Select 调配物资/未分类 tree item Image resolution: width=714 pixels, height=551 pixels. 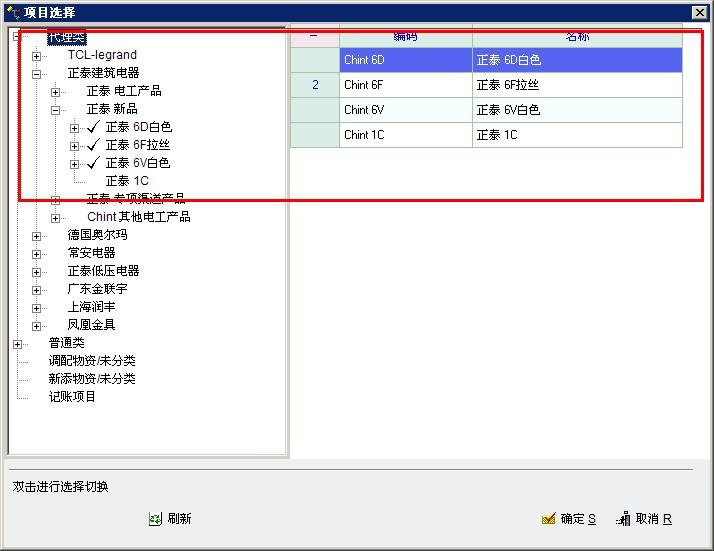pyautogui.click(x=92, y=361)
